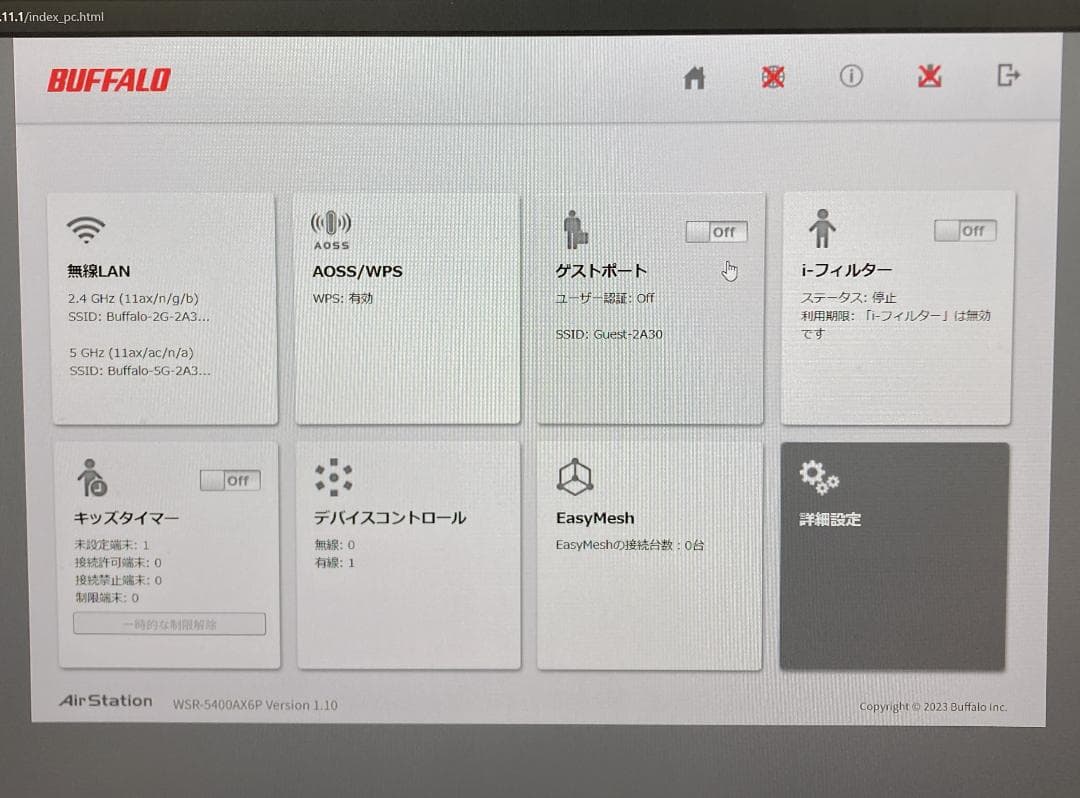
Task: Click the crossed-out internet status icon
Action: [x=772, y=76]
